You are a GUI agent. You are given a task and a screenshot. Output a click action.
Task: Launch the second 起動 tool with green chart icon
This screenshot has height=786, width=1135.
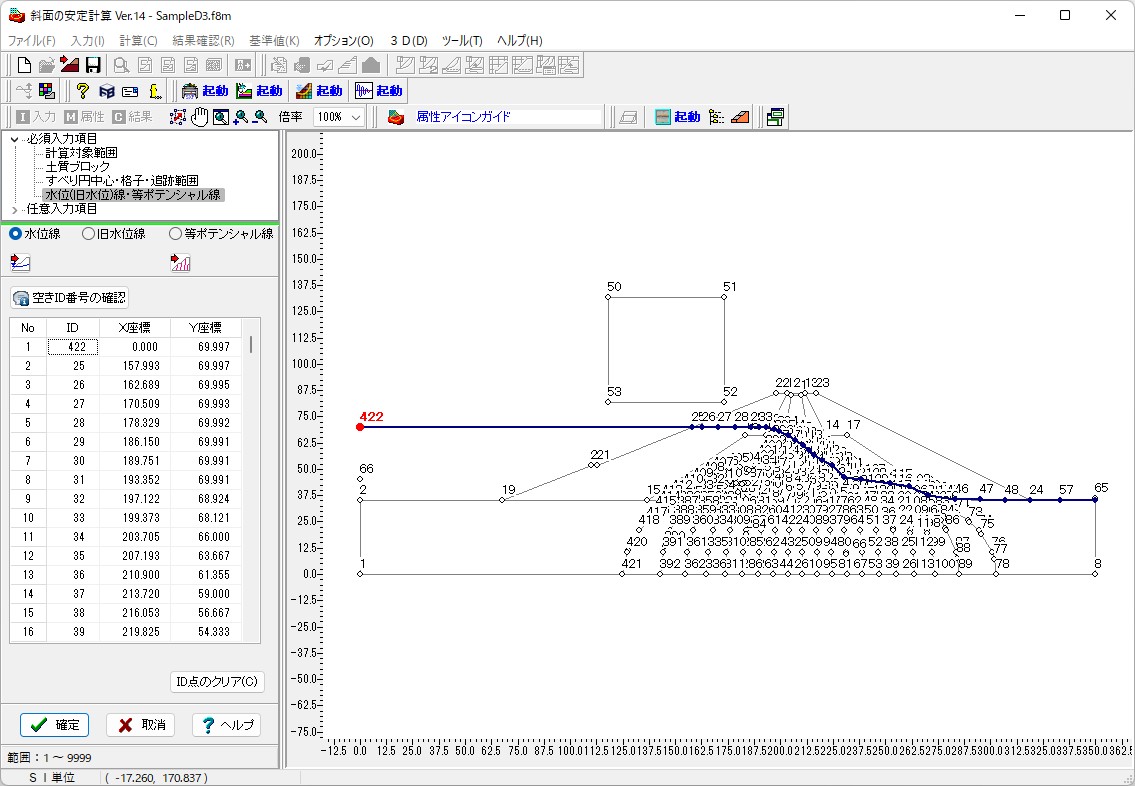(x=259, y=90)
